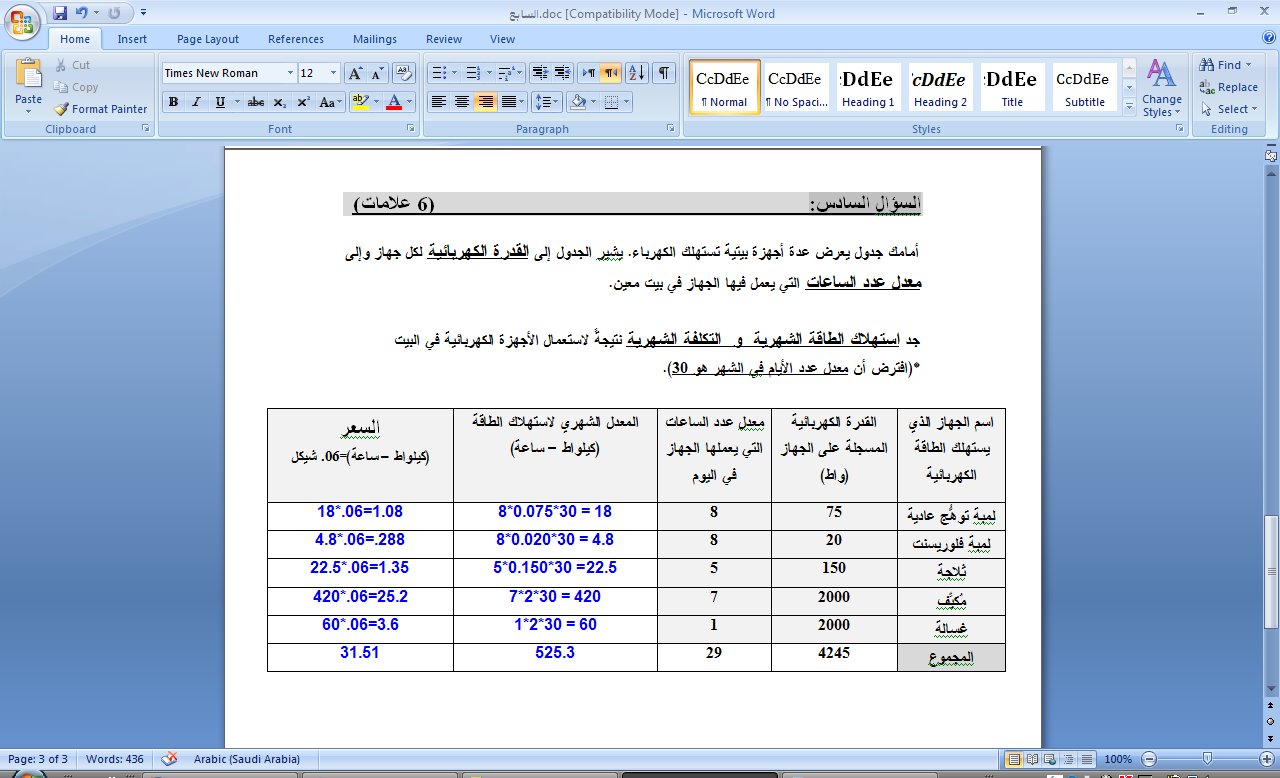Click the spelling check status icon
Viewport: 1280px width, 778px height.
[x=170, y=759]
